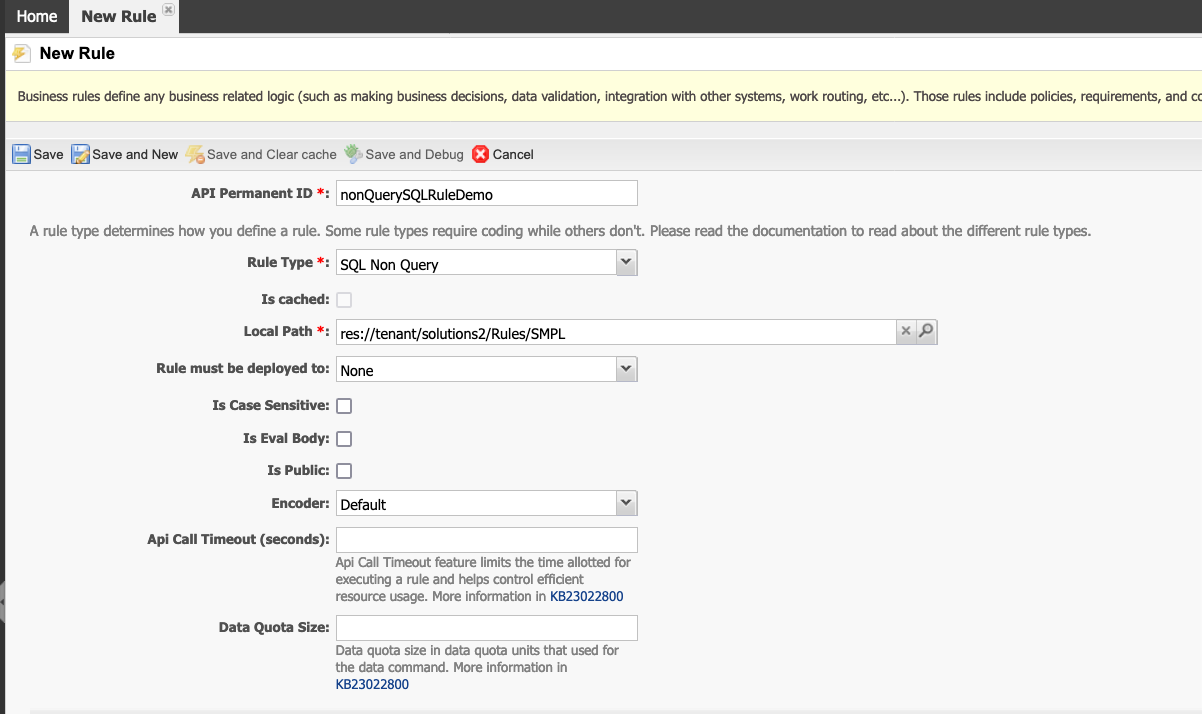
Task: Click the Api Call Timeout input field
Action: pos(487,540)
